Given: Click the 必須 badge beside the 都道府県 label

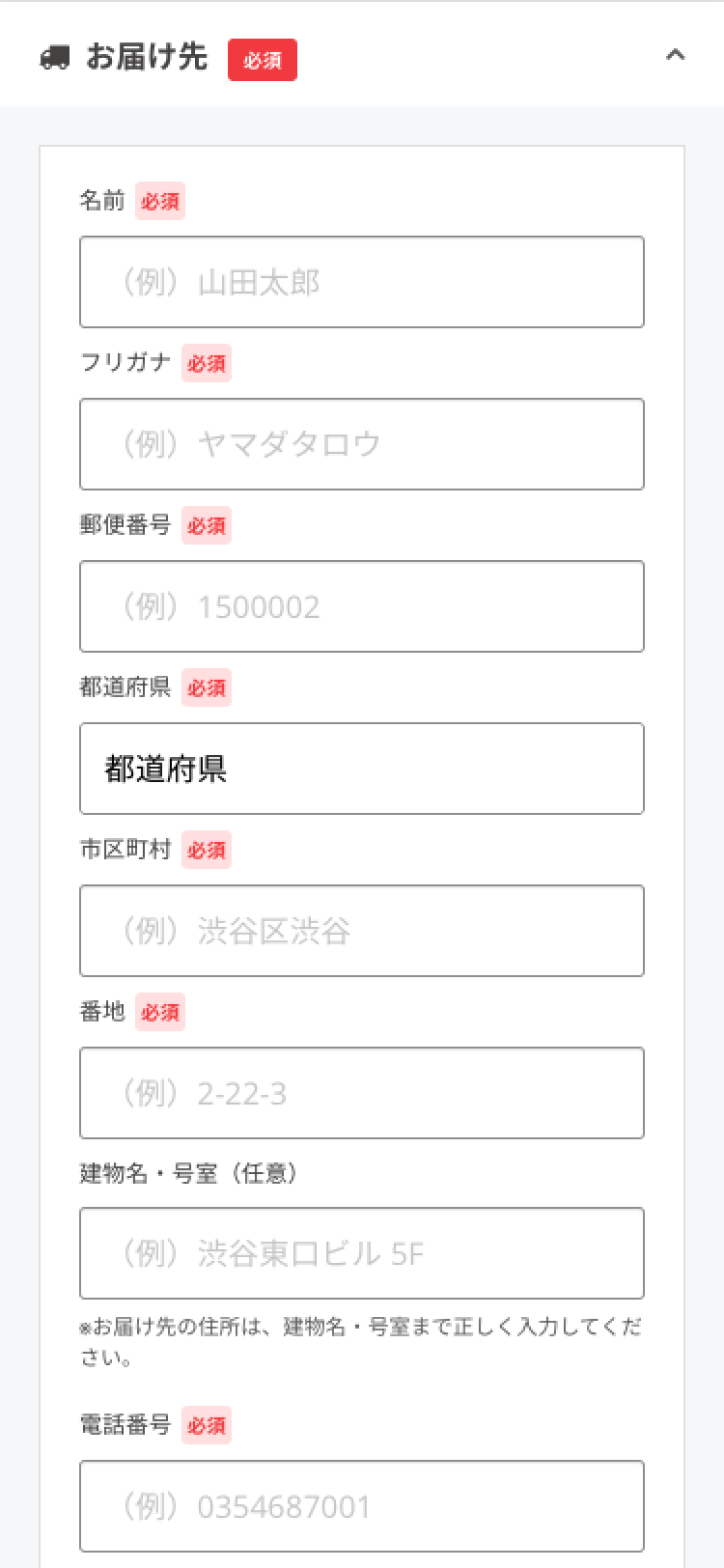Looking at the screenshot, I should (x=207, y=687).
